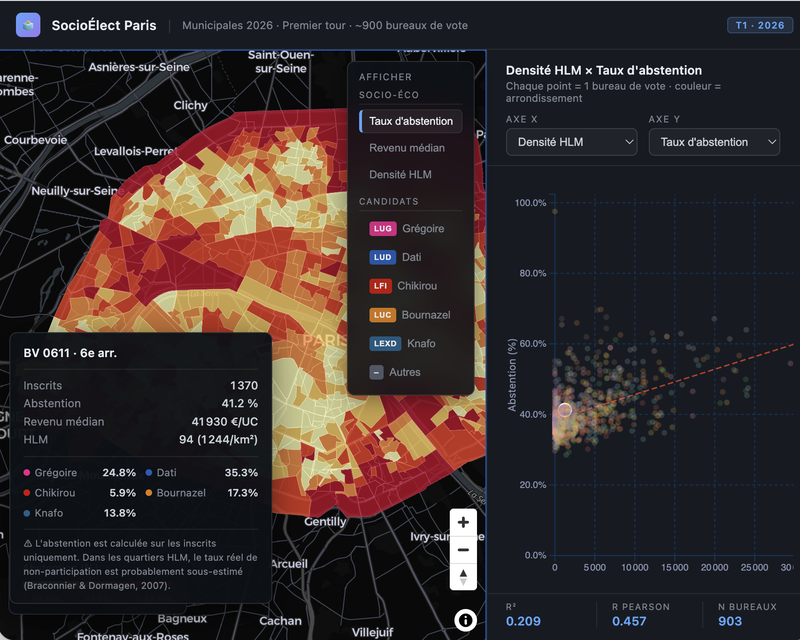
Task: Reset map bearing with compass button
Action: (x=463, y=577)
